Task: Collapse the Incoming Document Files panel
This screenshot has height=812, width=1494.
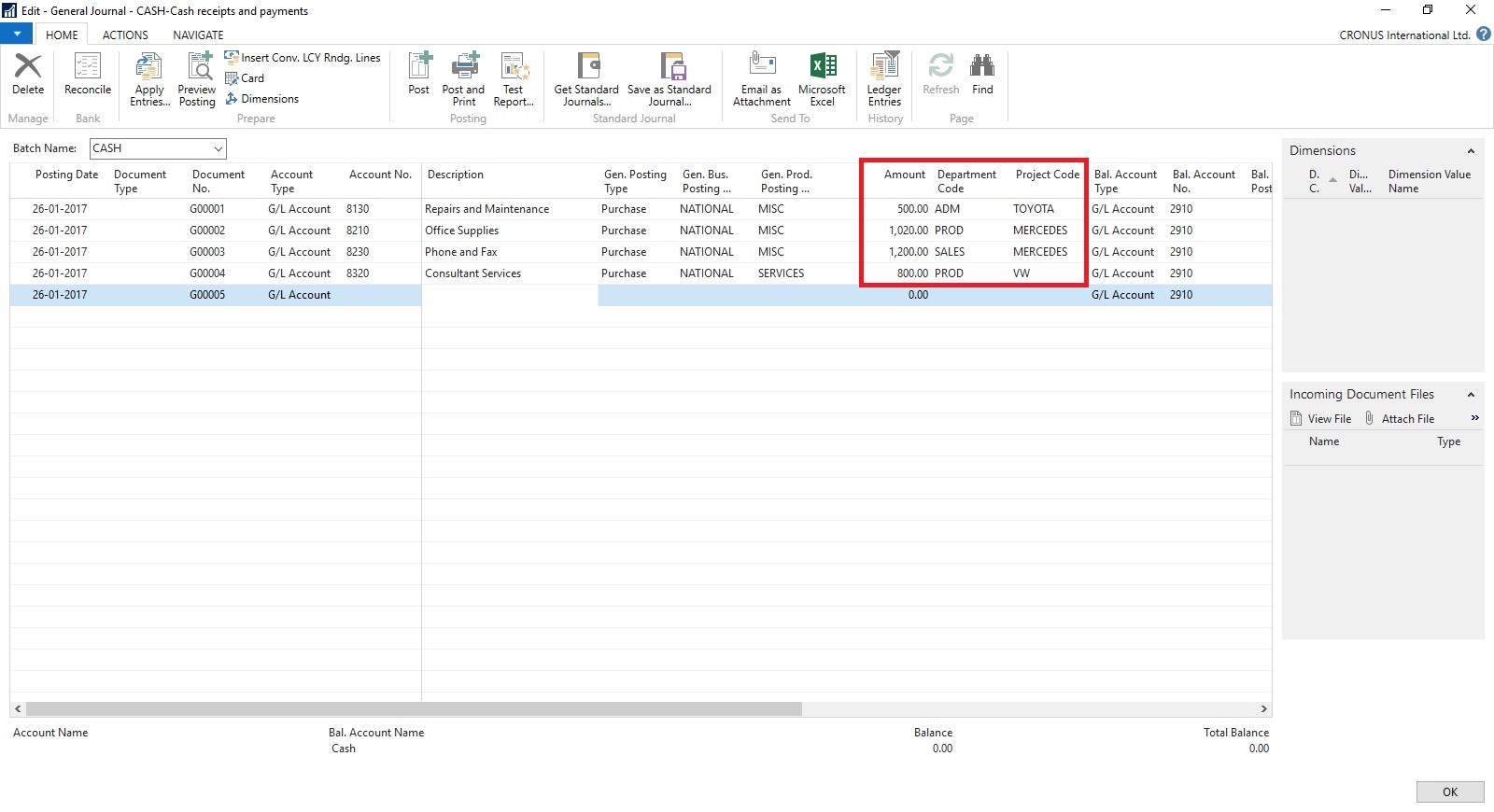Action: pos(1471,395)
